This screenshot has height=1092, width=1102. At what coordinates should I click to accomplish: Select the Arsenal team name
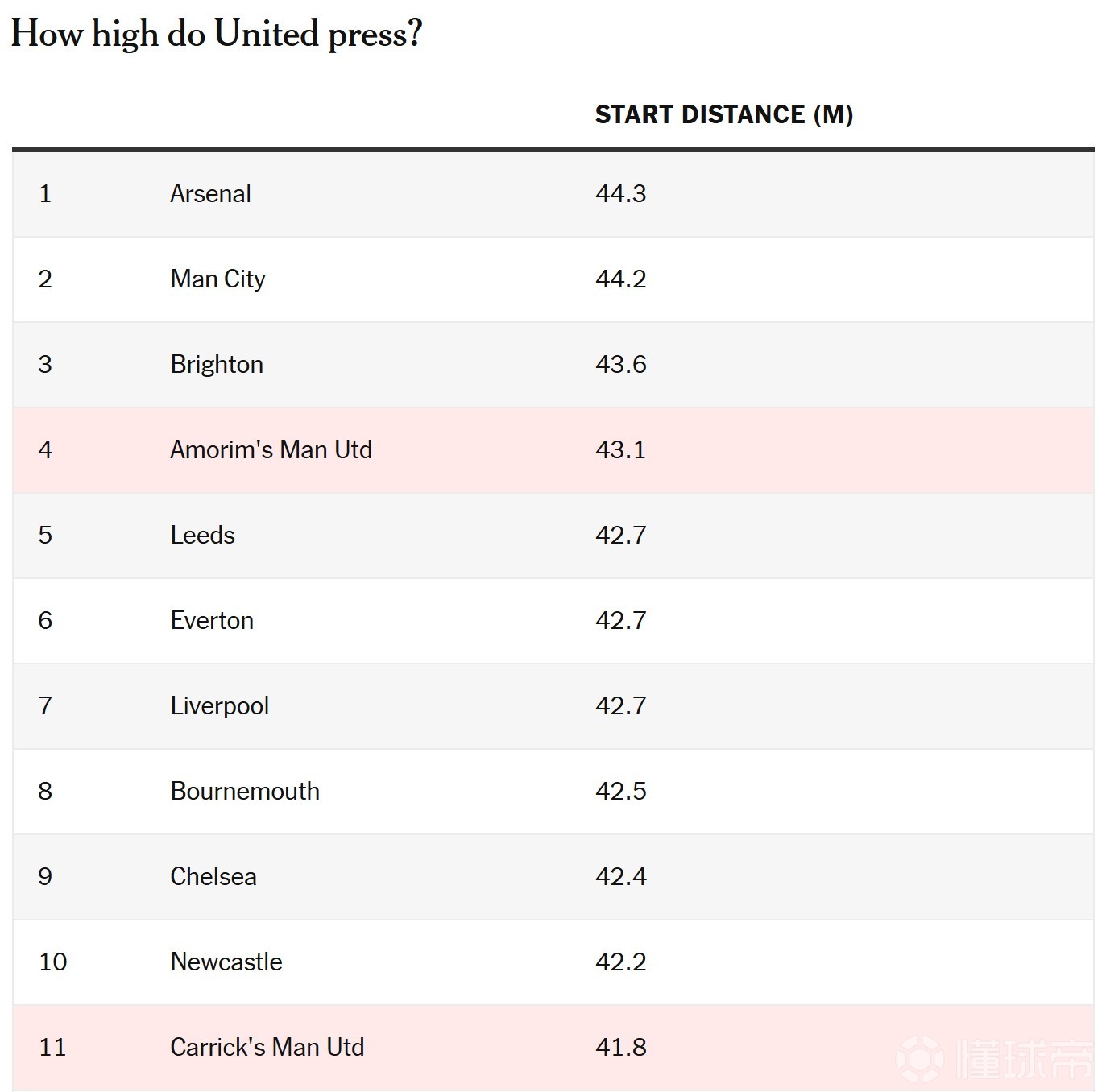pos(210,194)
